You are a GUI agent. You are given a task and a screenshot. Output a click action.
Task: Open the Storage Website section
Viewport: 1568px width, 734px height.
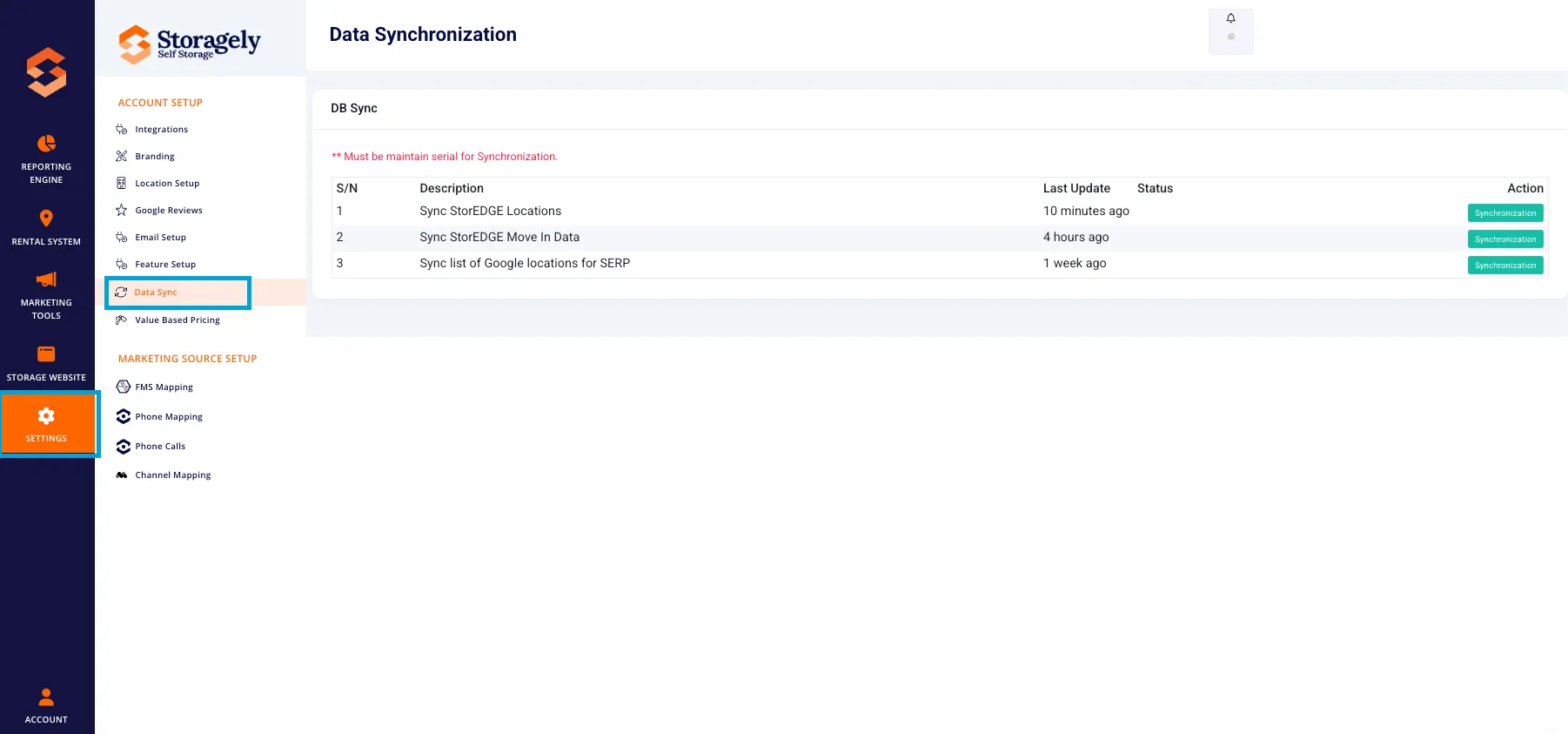coord(46,363)
